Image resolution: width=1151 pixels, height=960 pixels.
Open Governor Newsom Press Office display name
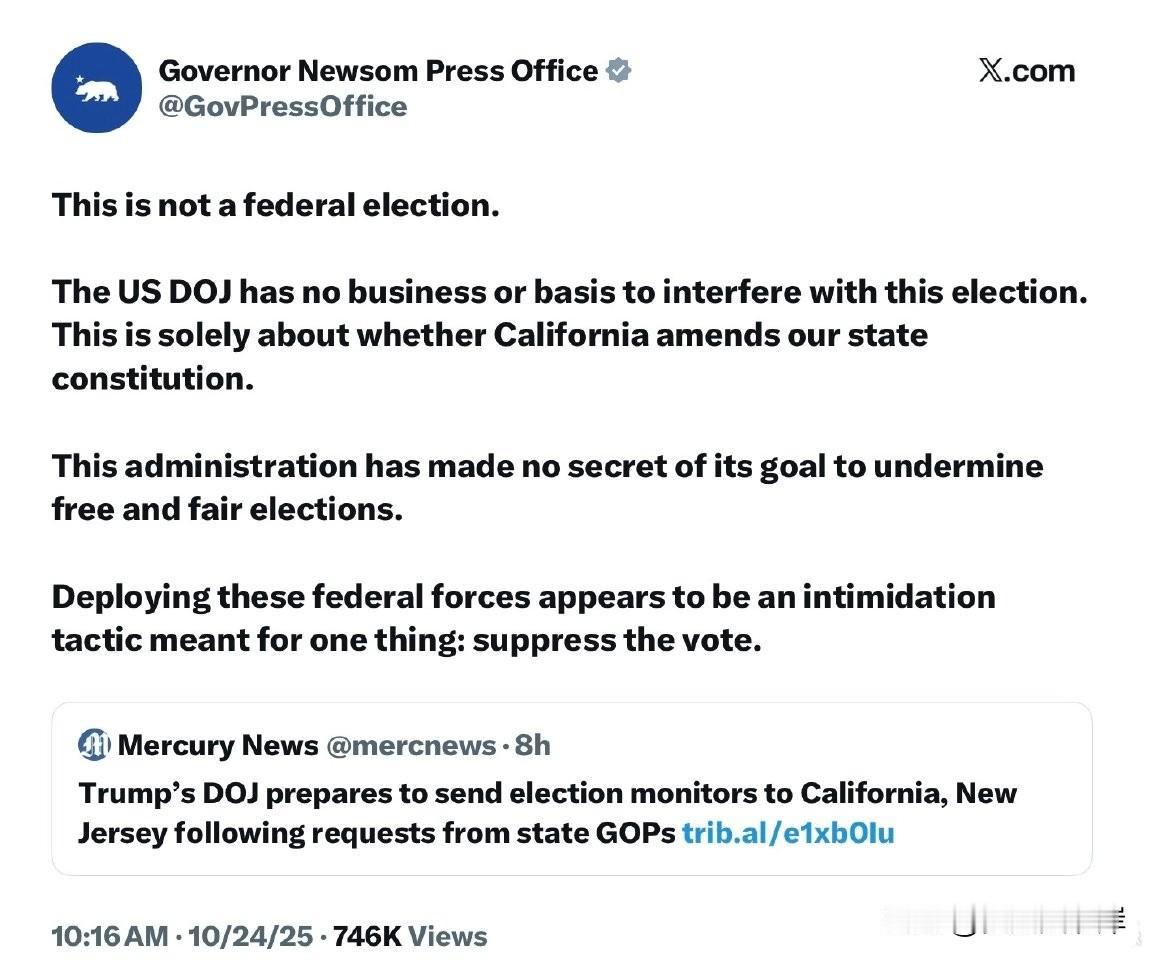coord(378,70)
